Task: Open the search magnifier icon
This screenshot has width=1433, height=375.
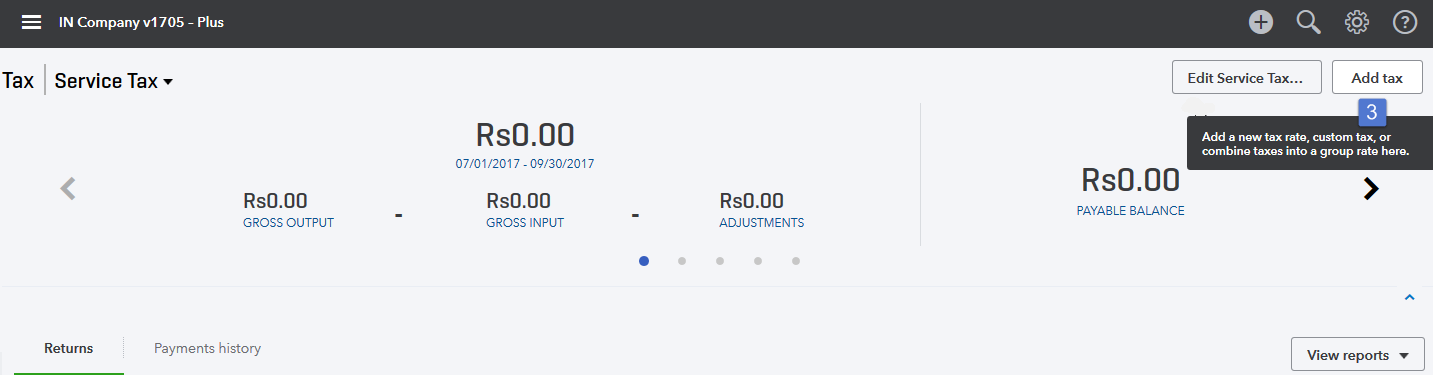Action: tap(1309, 22)
